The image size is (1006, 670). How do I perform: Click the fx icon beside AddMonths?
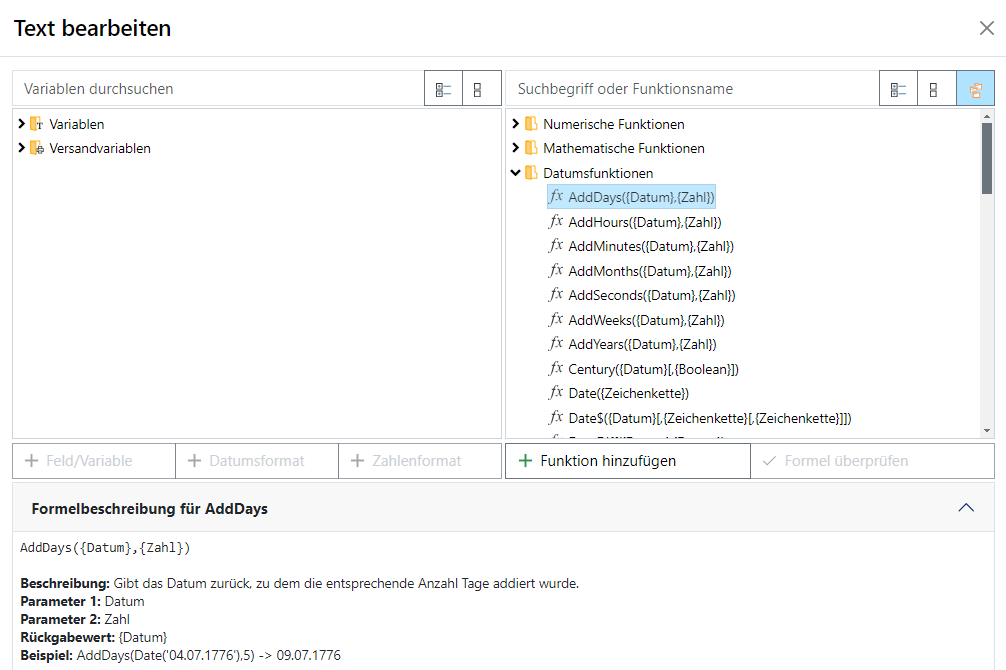tap(556, 271)
